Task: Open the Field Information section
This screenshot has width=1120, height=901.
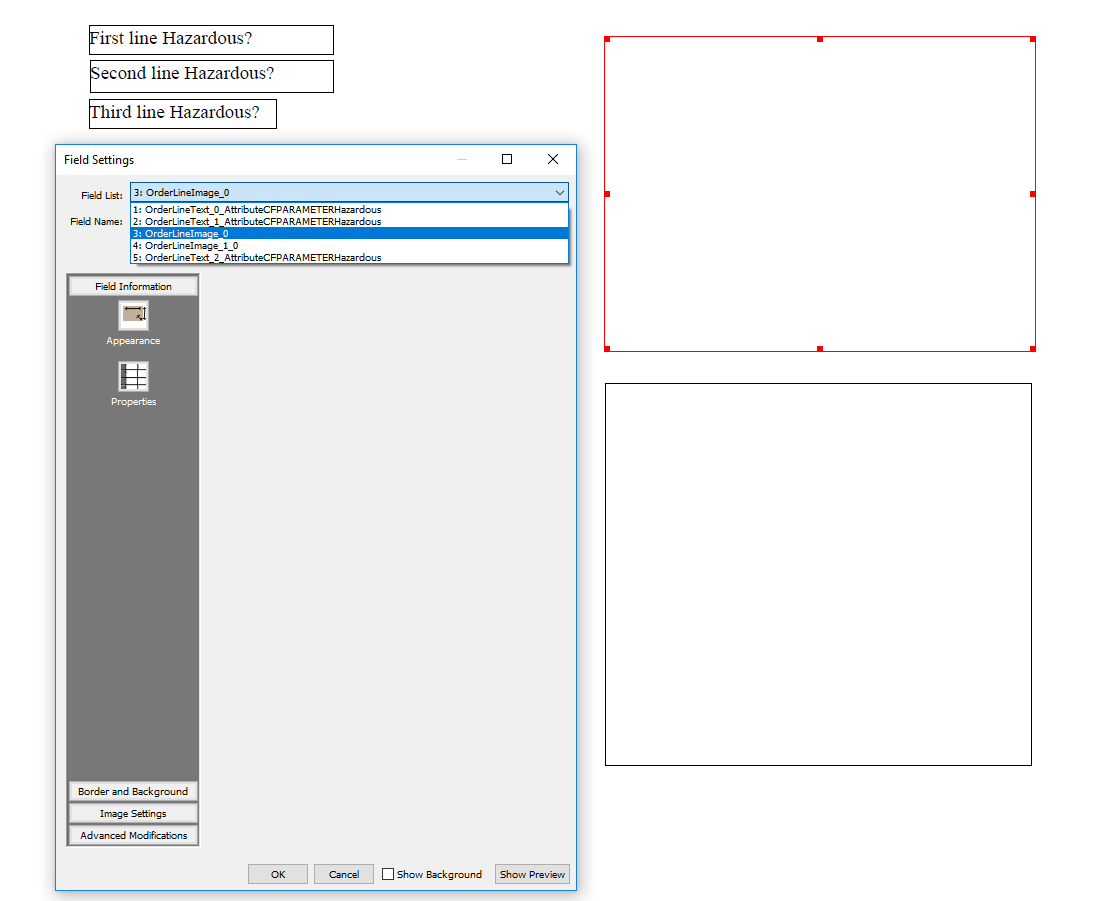Action: (133, 286)
